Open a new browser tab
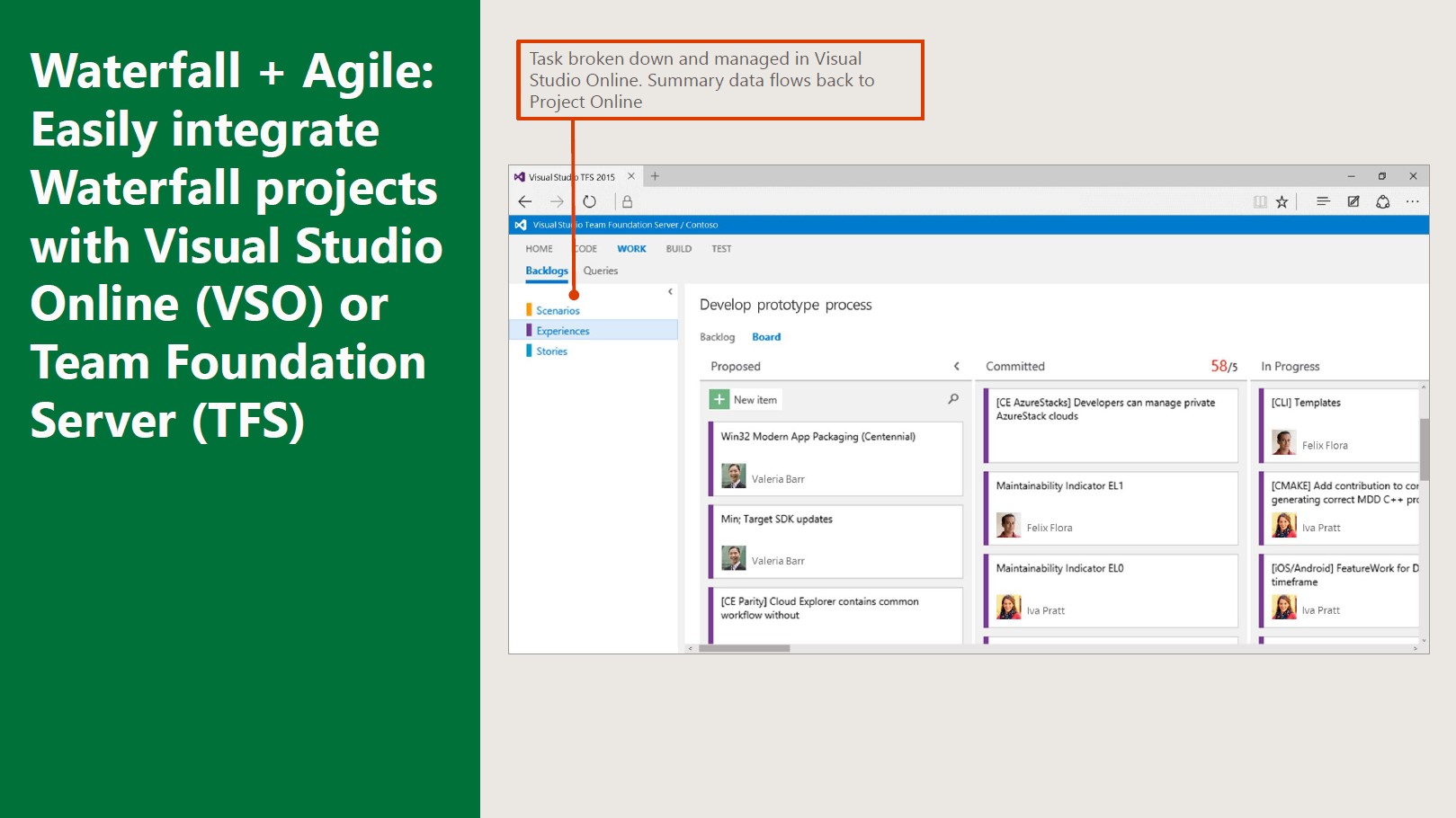This screenshot has height=818, width=1456. point(655,176)
